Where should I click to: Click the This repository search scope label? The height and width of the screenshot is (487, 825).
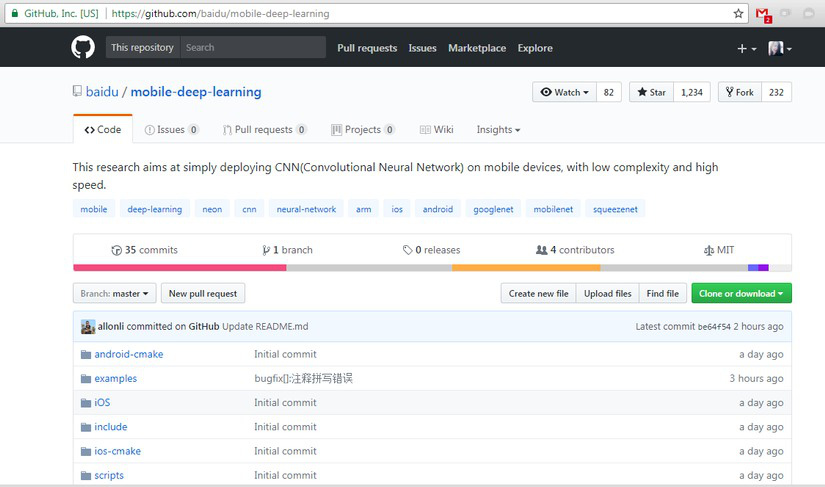click(x=143, y=47)
